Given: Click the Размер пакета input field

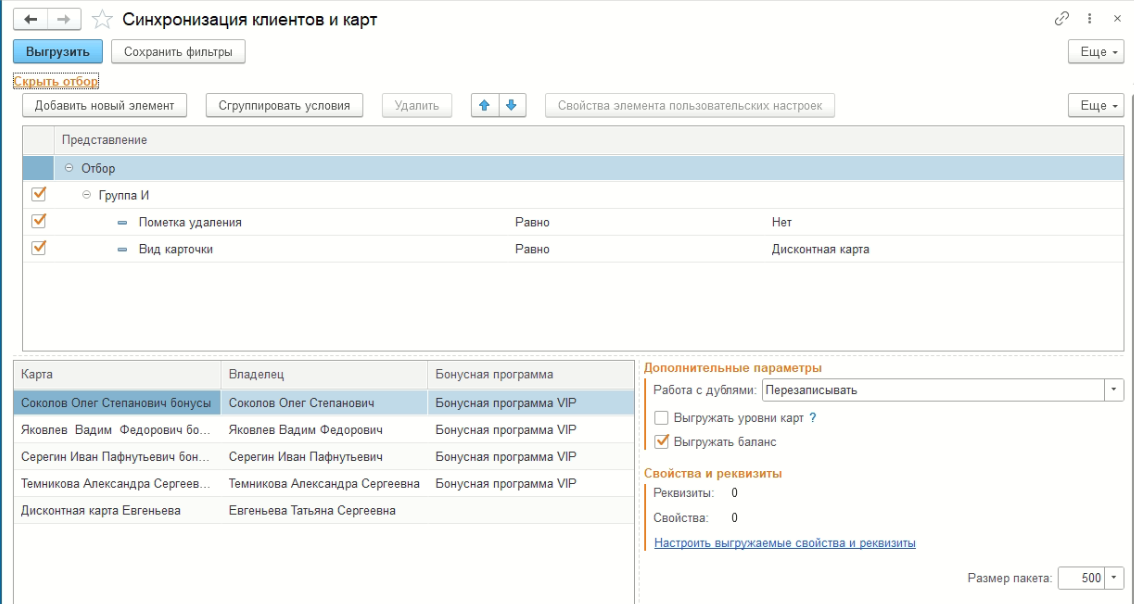Looking at the screenshot, I should [x=1080, y=578].
